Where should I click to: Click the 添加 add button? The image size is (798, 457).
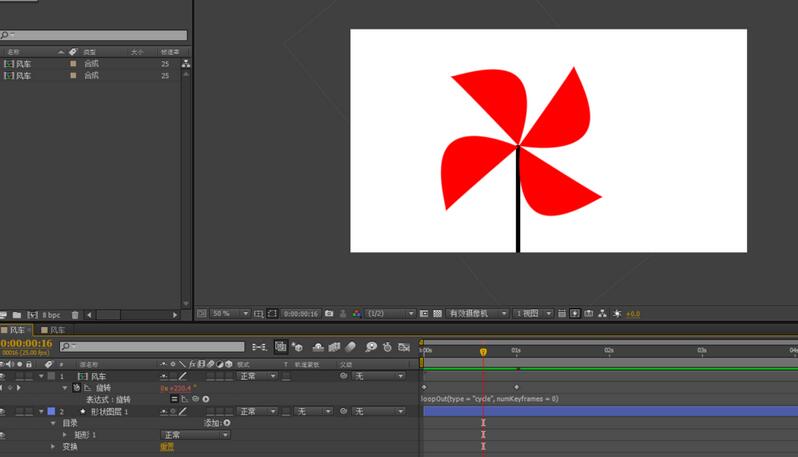click(217, 423)
